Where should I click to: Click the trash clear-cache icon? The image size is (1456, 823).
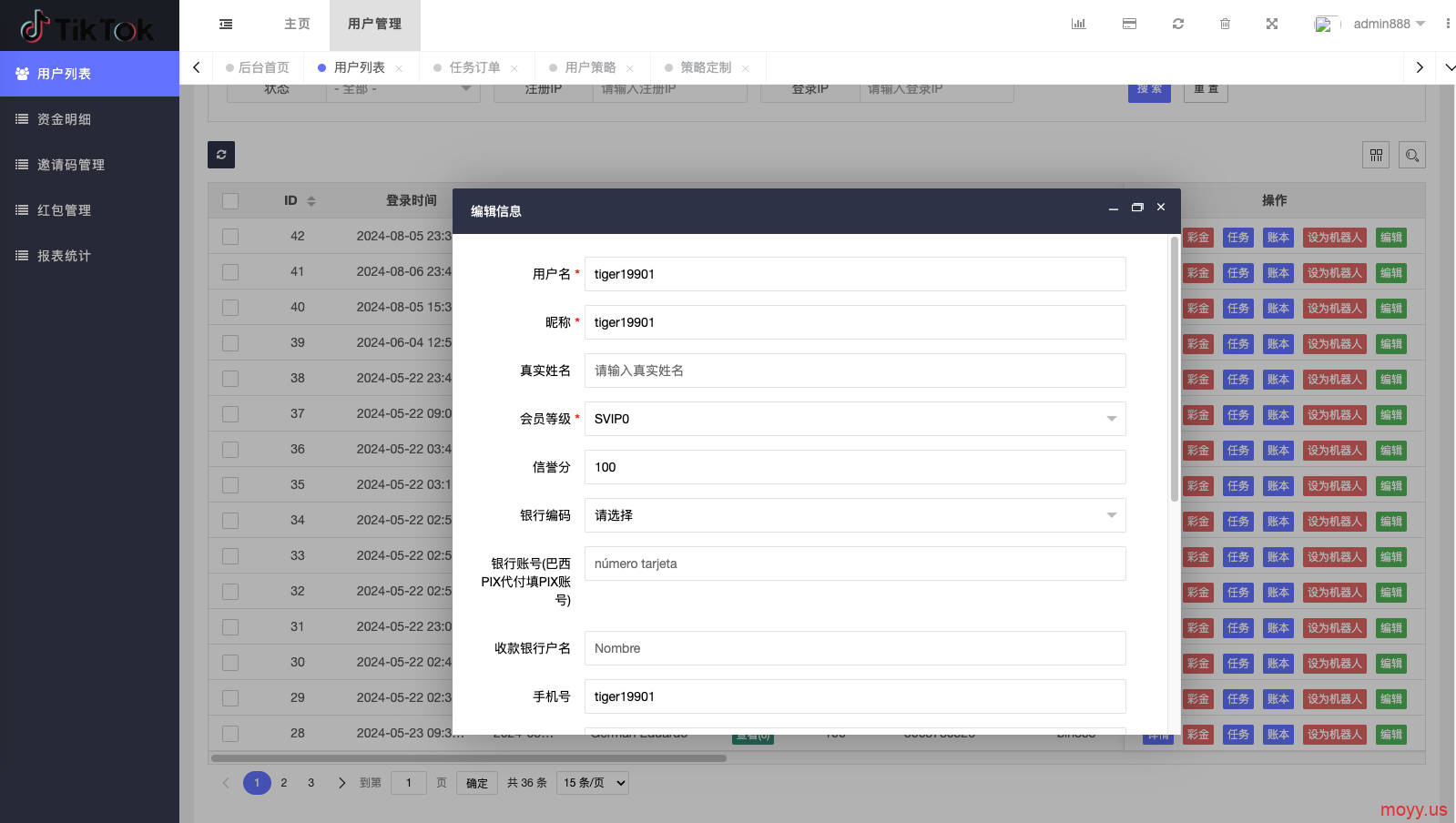coord(1226,24)
